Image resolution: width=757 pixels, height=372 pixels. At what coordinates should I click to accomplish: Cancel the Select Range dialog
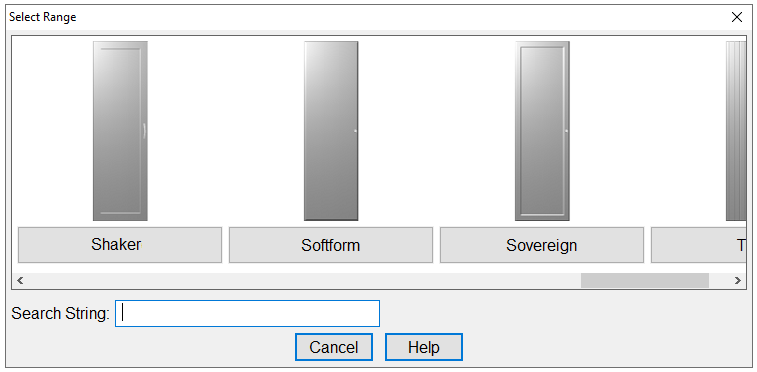coord(334,347)
